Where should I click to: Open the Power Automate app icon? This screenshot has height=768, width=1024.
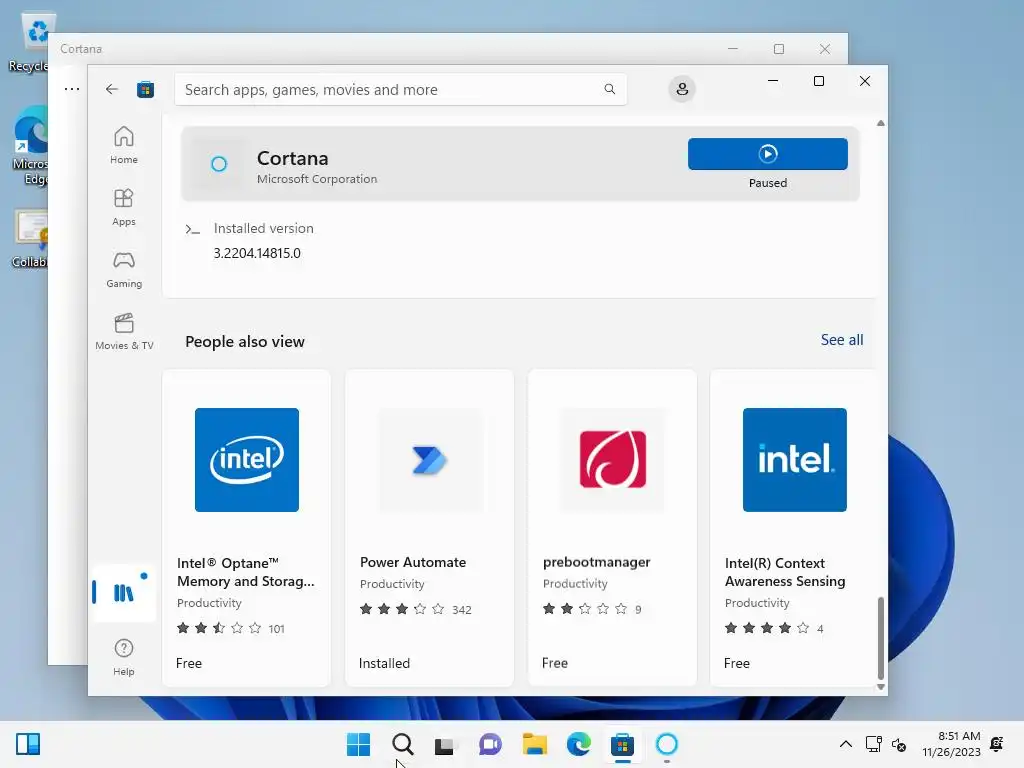(x=429, y=460)
